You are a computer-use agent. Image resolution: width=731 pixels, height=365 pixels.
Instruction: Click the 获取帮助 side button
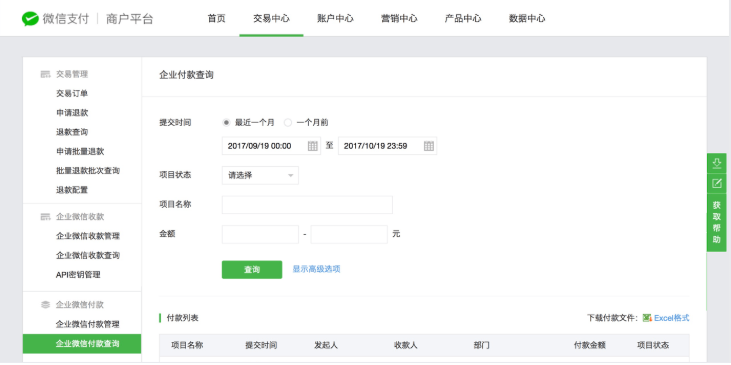717,222
